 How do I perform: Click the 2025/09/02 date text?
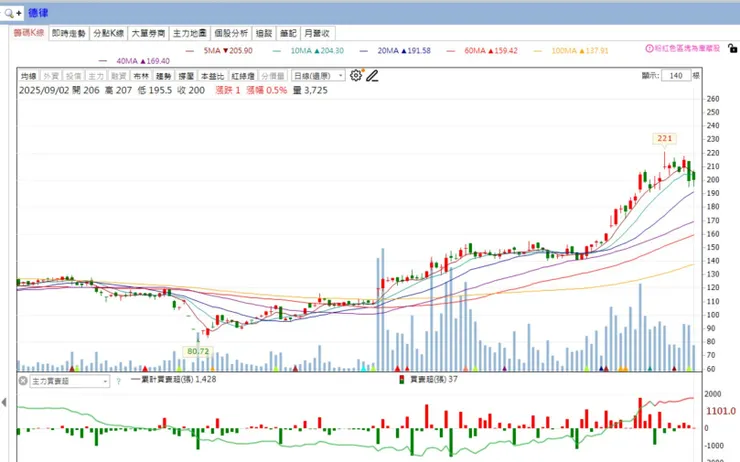(44, 90)
